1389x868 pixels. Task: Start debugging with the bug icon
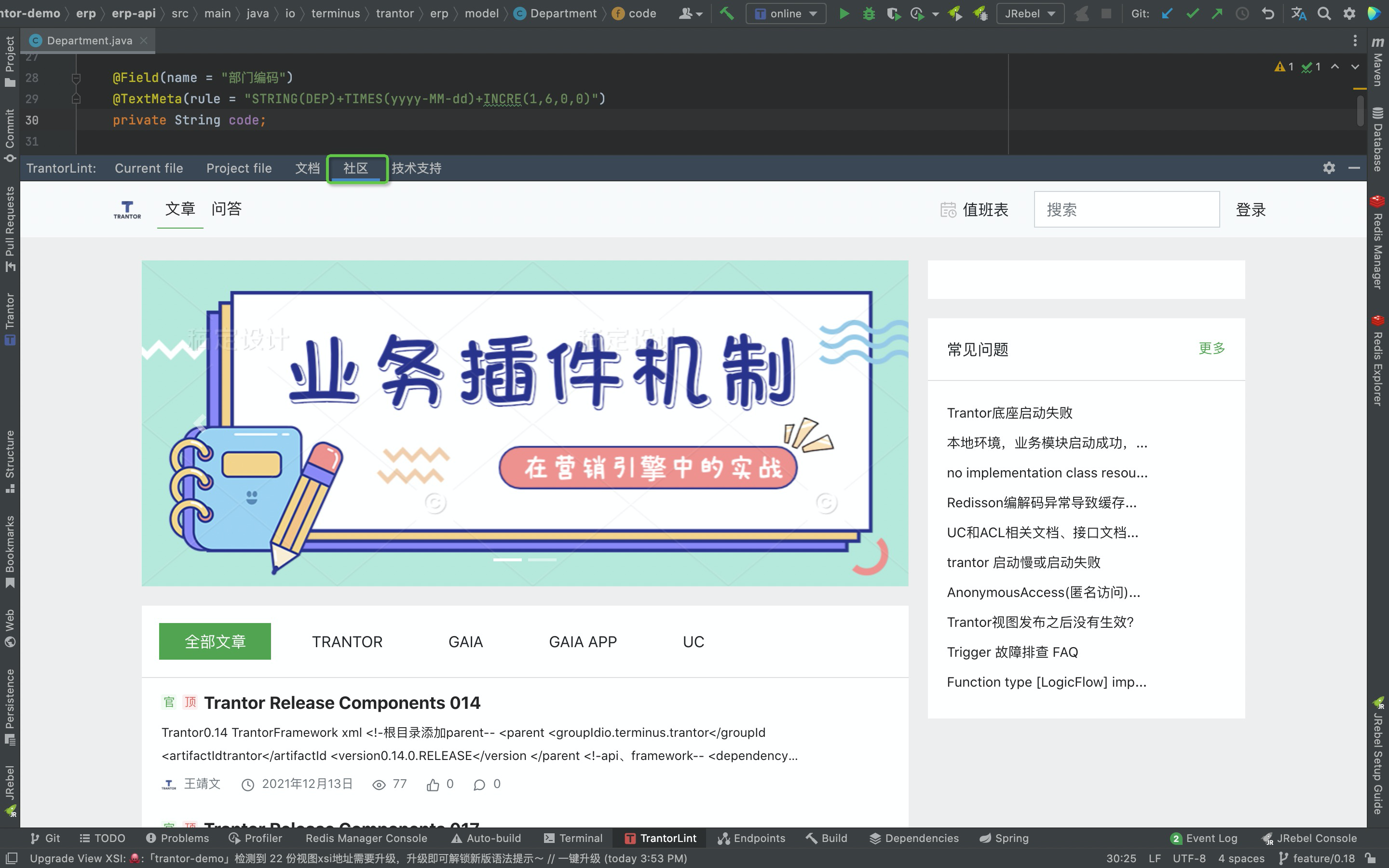[869, 13]
